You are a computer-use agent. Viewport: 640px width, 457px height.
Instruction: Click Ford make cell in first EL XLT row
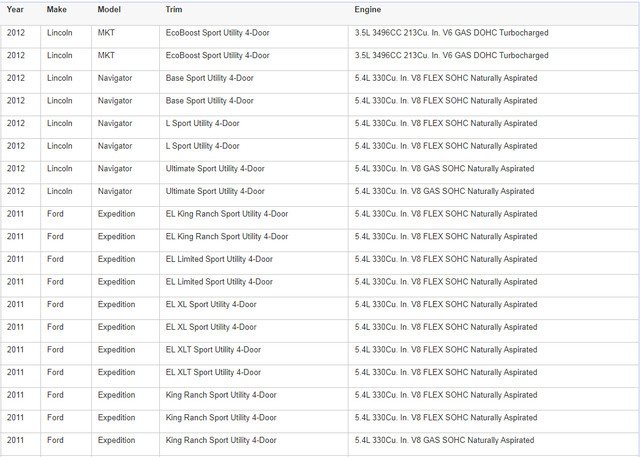coord(55,350)
